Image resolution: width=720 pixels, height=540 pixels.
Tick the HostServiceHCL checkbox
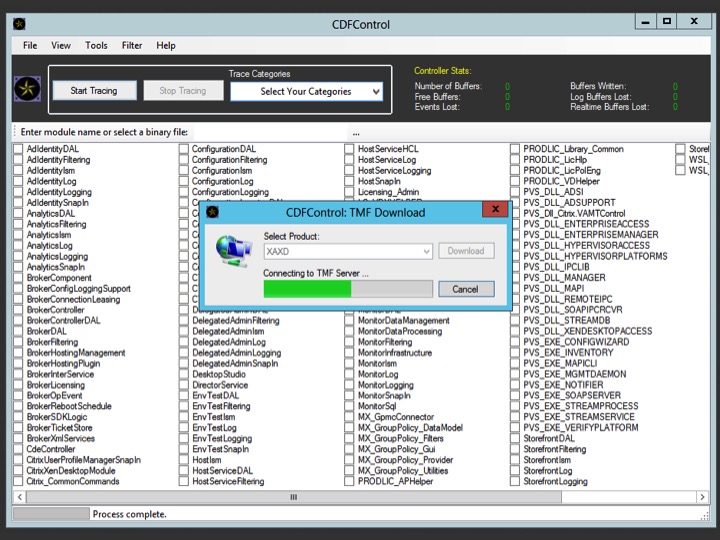(349, 149)
